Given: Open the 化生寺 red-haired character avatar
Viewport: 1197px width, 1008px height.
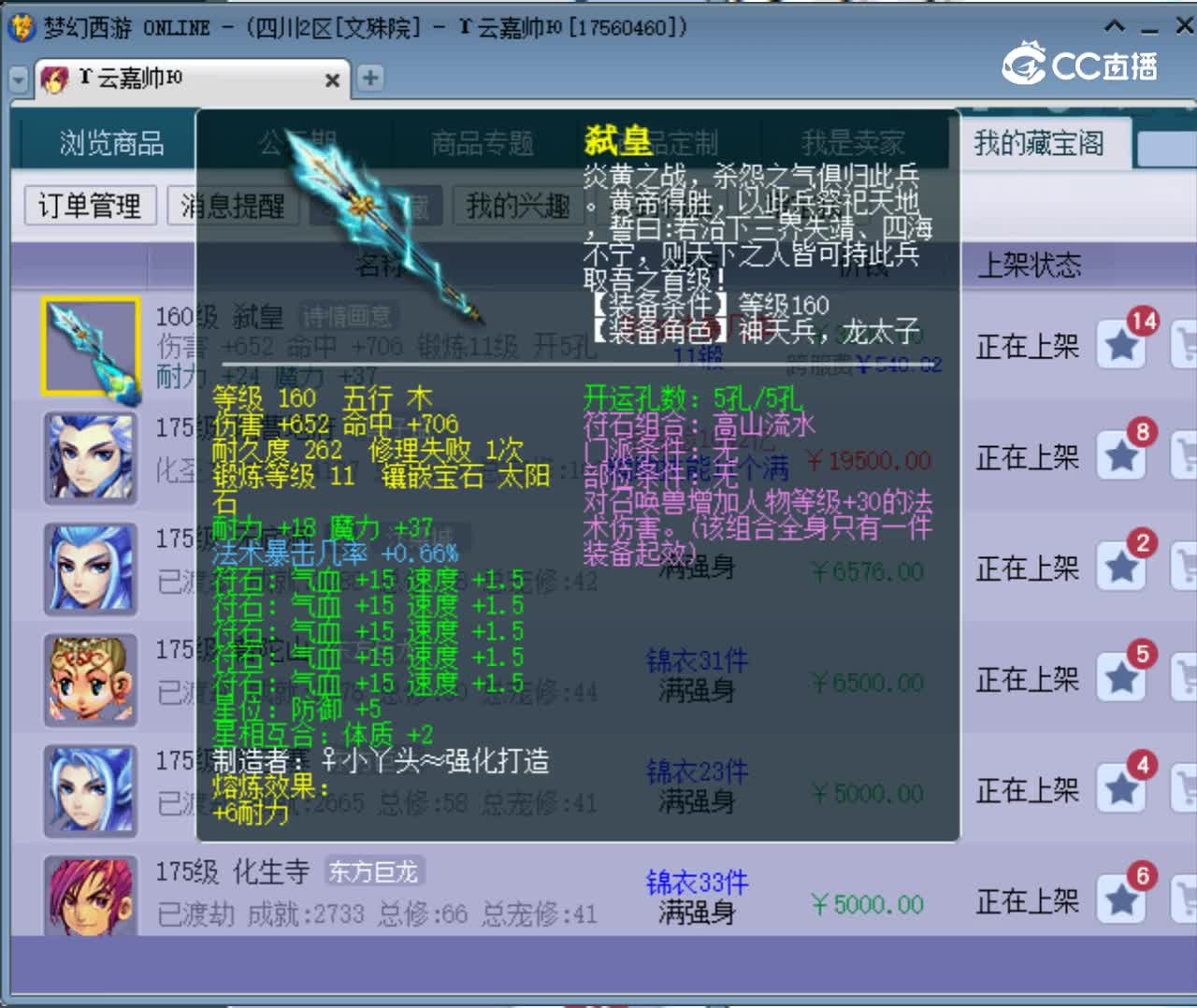Looking at the screenshot, I should point(91,895).
